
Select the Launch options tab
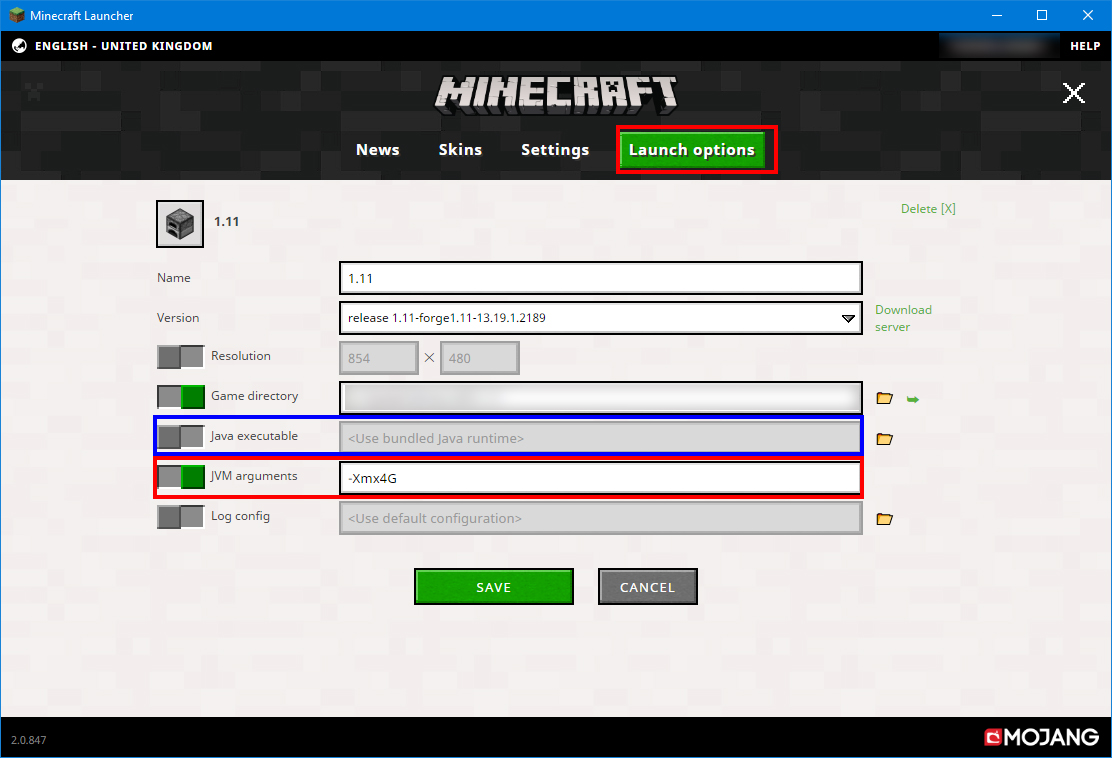[x=692, y=150]
